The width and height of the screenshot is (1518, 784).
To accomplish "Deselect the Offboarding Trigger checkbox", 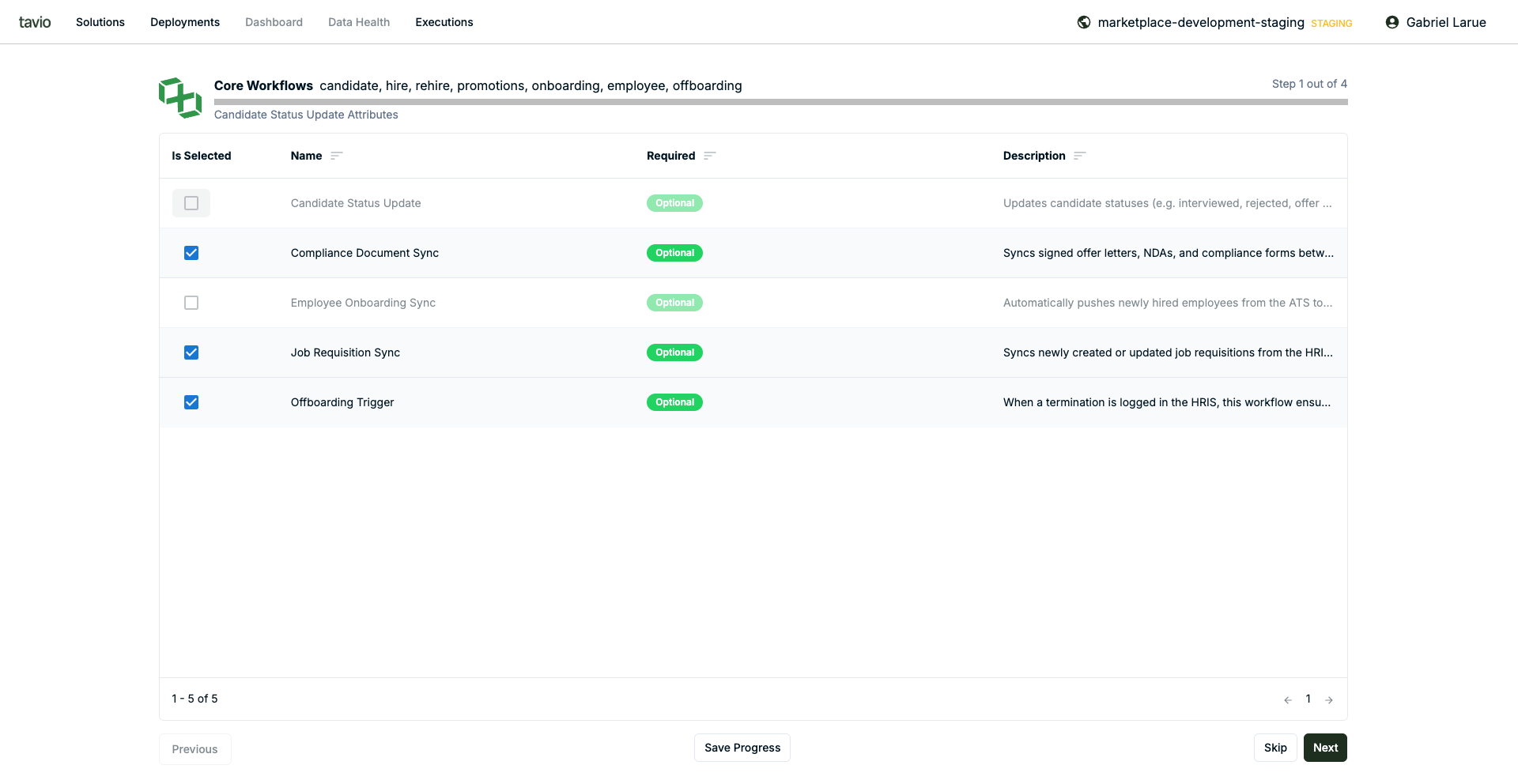I will (191, 402).
